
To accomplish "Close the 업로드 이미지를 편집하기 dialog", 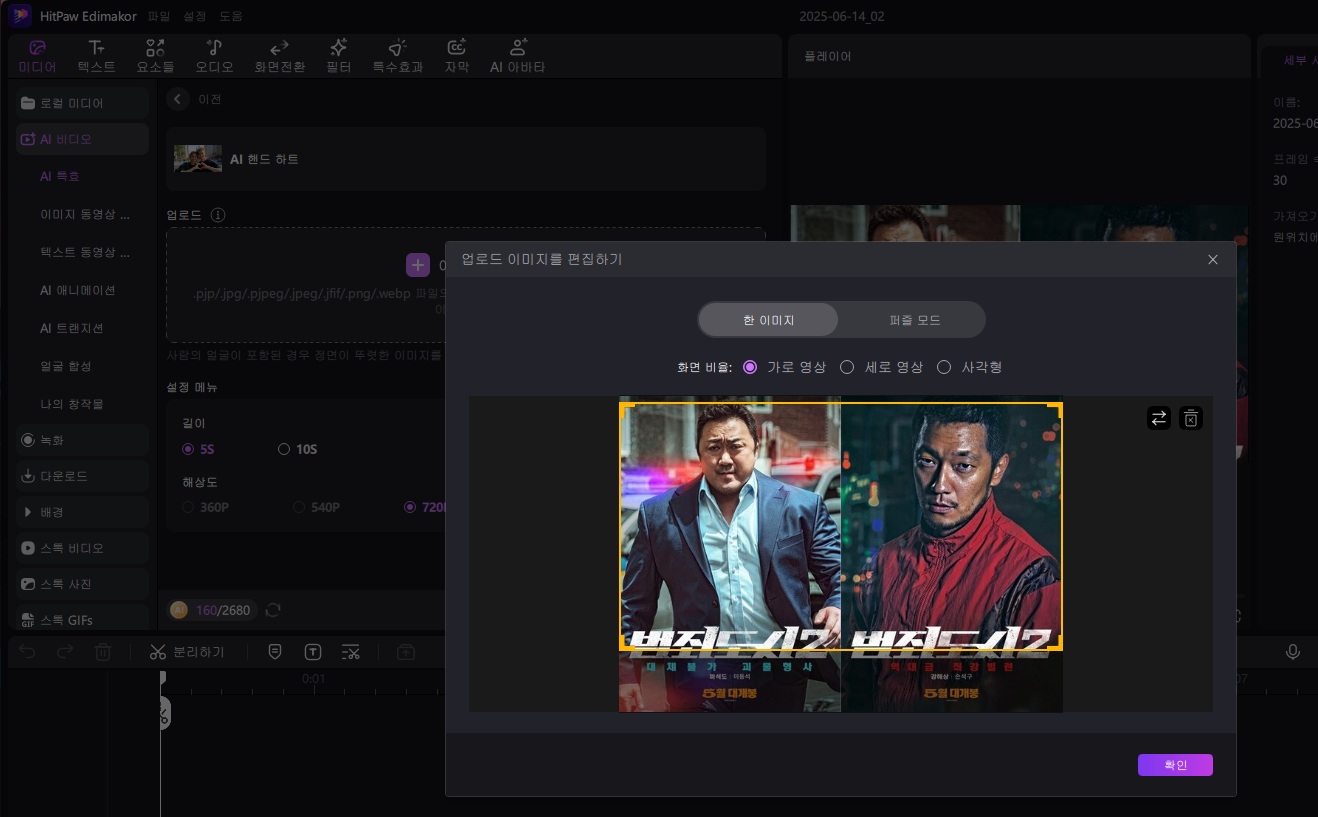I will (x=1213, y=259).
